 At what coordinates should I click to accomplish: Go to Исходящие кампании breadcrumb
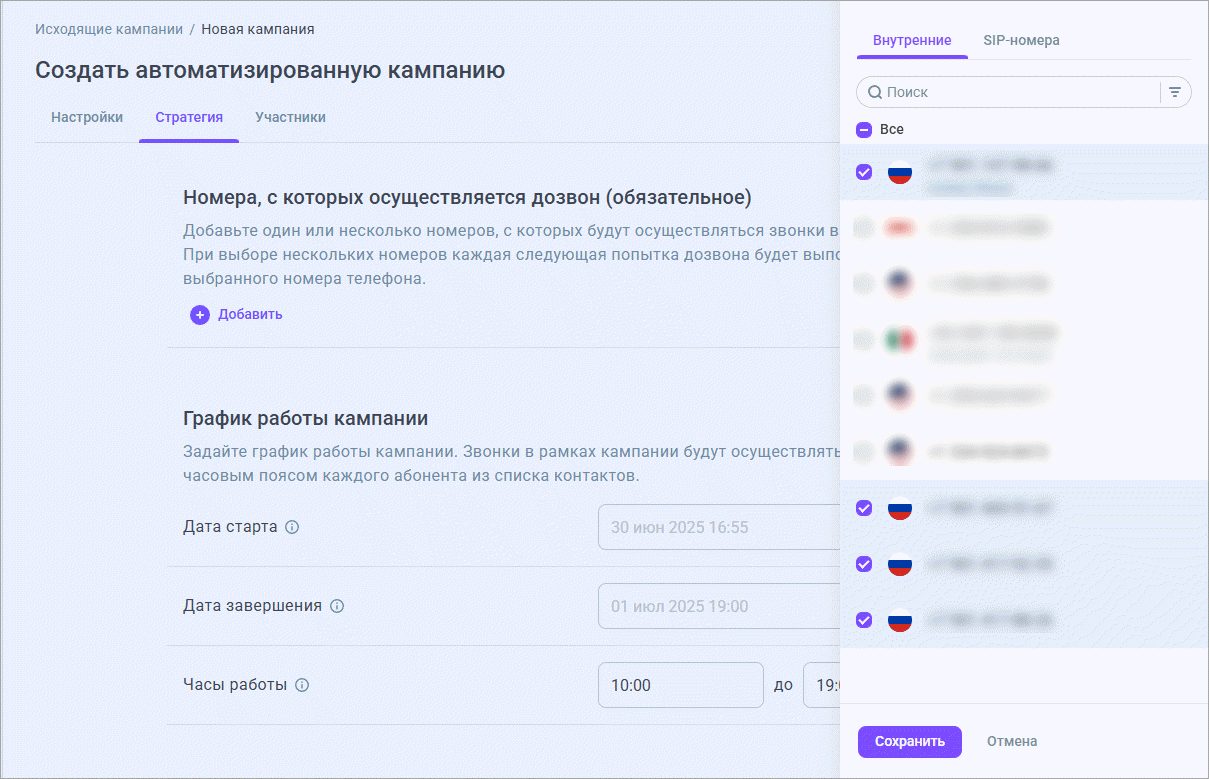pyautogui.click(x=109, y=29)
